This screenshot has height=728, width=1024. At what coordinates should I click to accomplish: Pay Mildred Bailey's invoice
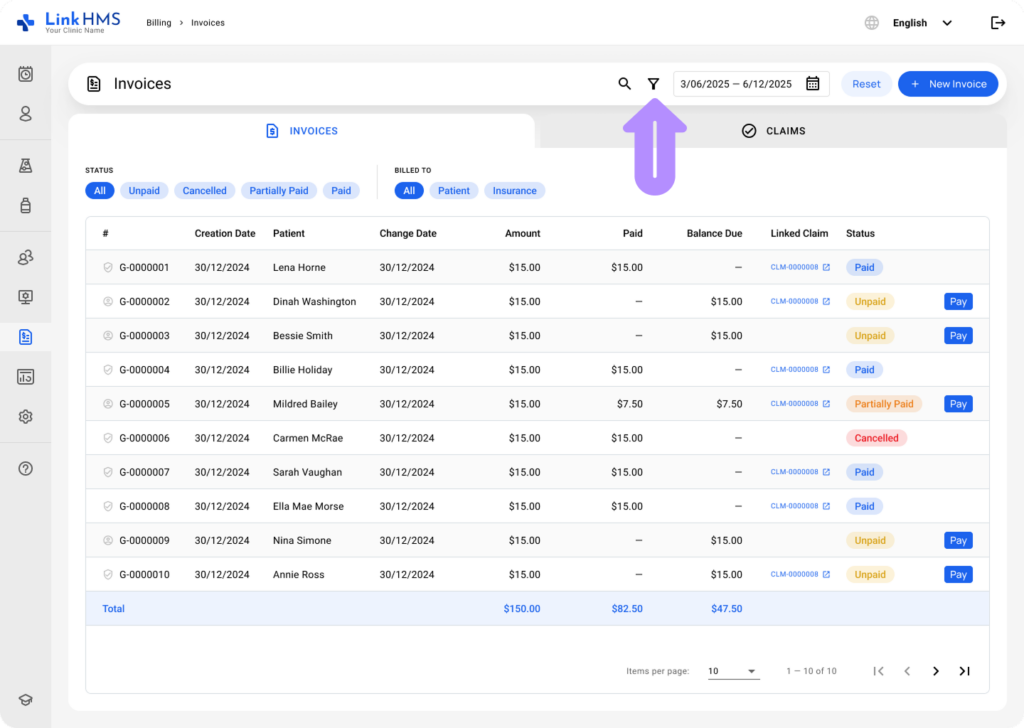(958, 404)
